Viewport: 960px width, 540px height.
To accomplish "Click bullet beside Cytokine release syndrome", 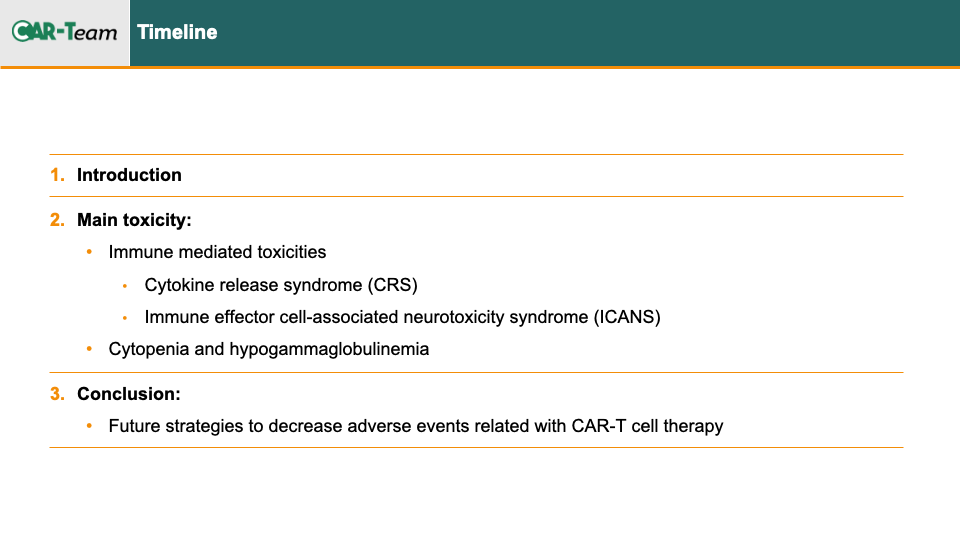I will coord(125,286).
